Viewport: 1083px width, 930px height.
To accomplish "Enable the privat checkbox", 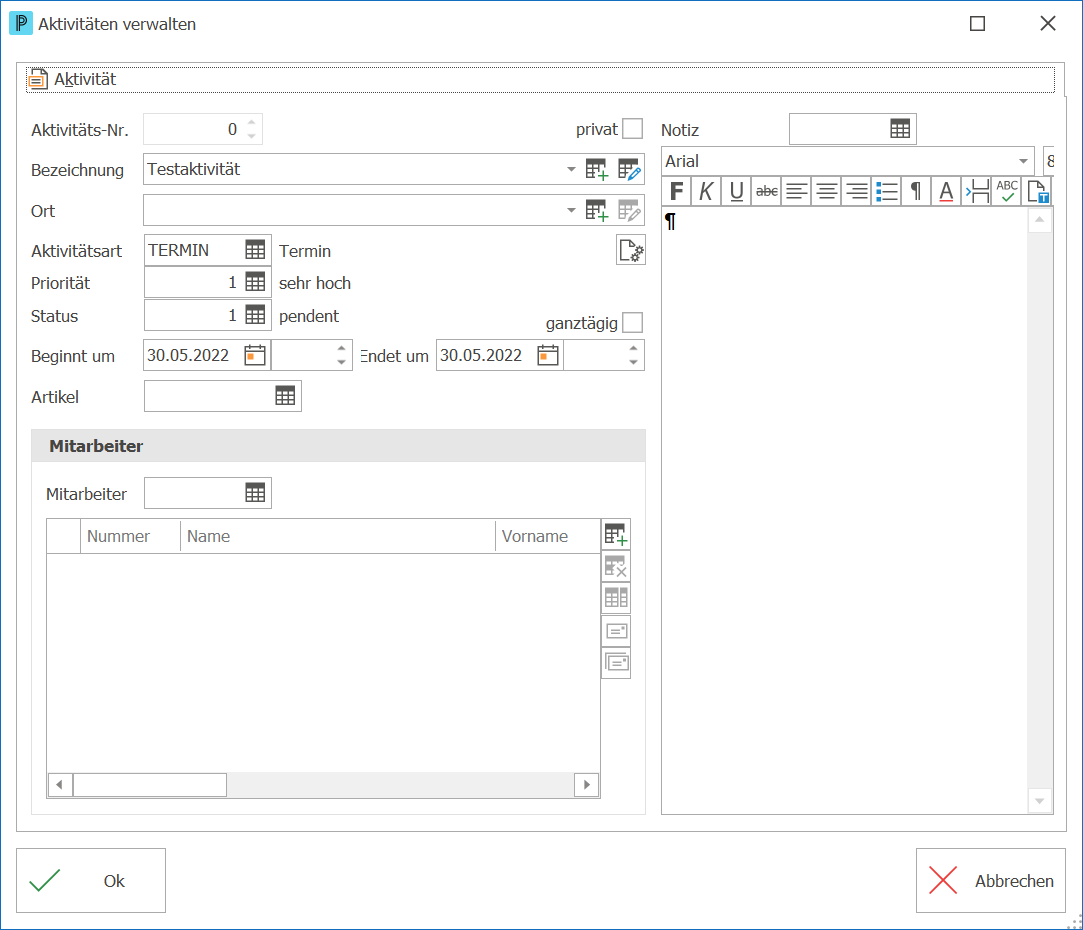I will [x=632, y=129].
